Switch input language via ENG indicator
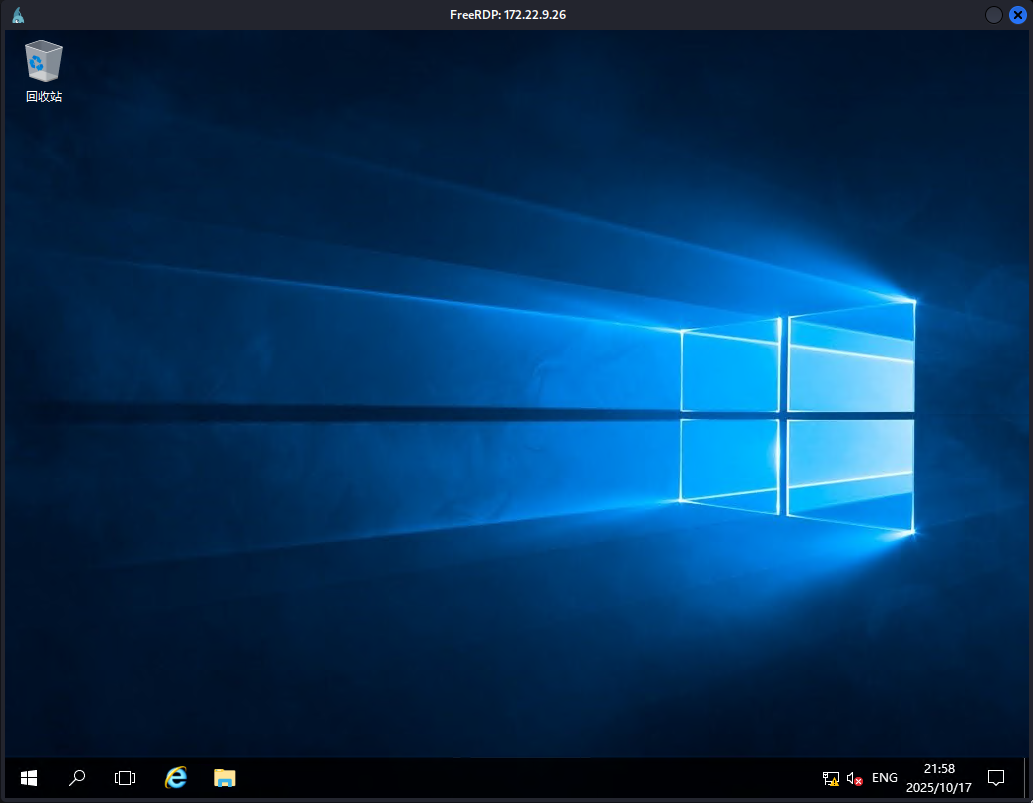 (884, 778)
